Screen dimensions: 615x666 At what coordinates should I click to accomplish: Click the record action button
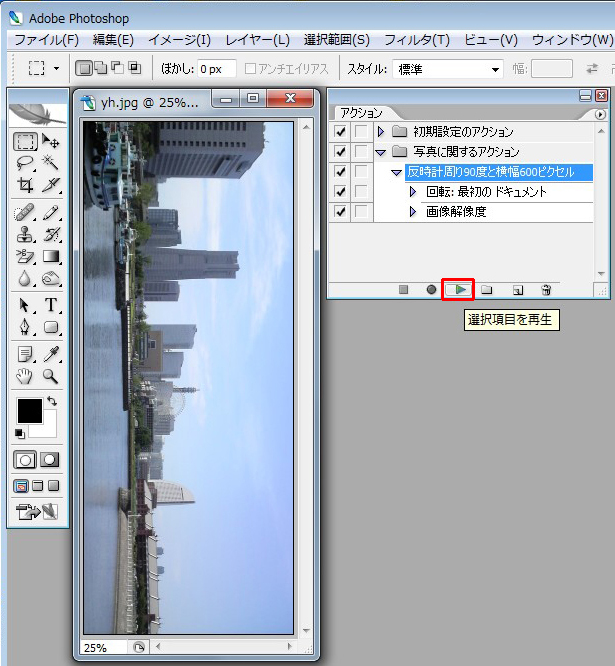point(431,290)
